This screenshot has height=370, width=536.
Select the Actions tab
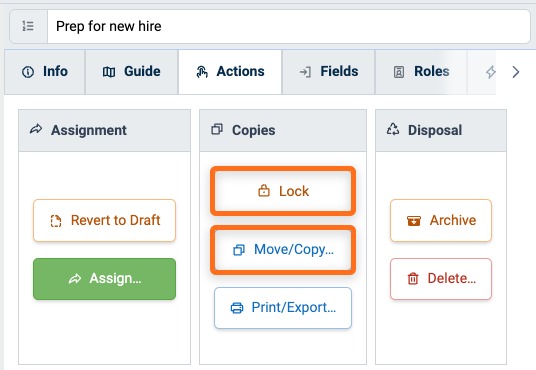click(230, 72)
